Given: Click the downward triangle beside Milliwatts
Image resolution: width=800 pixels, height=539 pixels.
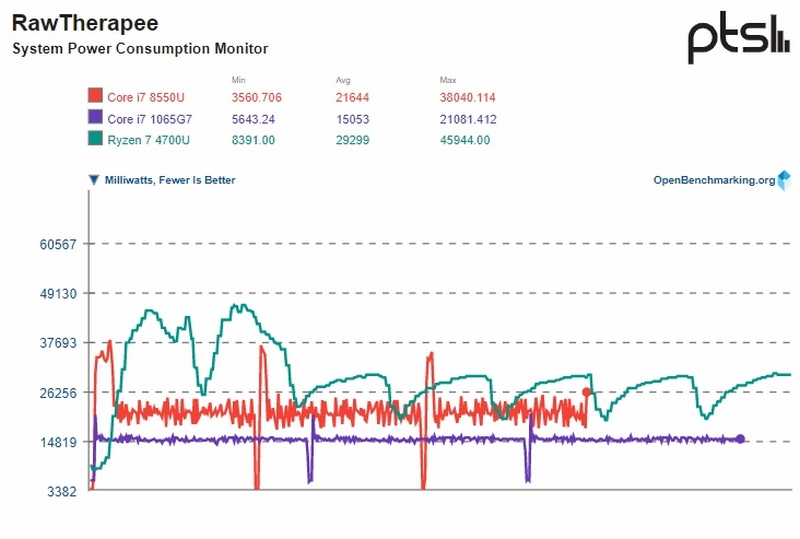Looking at the screenshot, I should 94,180.
